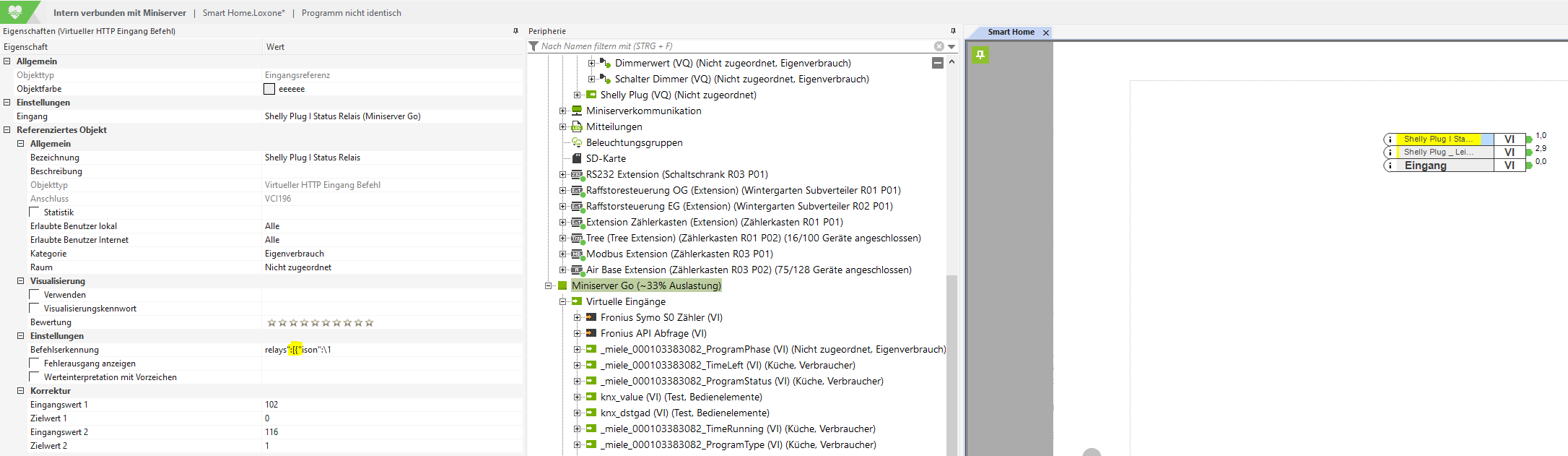Pin the Peripherie panel
The height and width of the screenshot is (456, 1568).
(953, 31)
